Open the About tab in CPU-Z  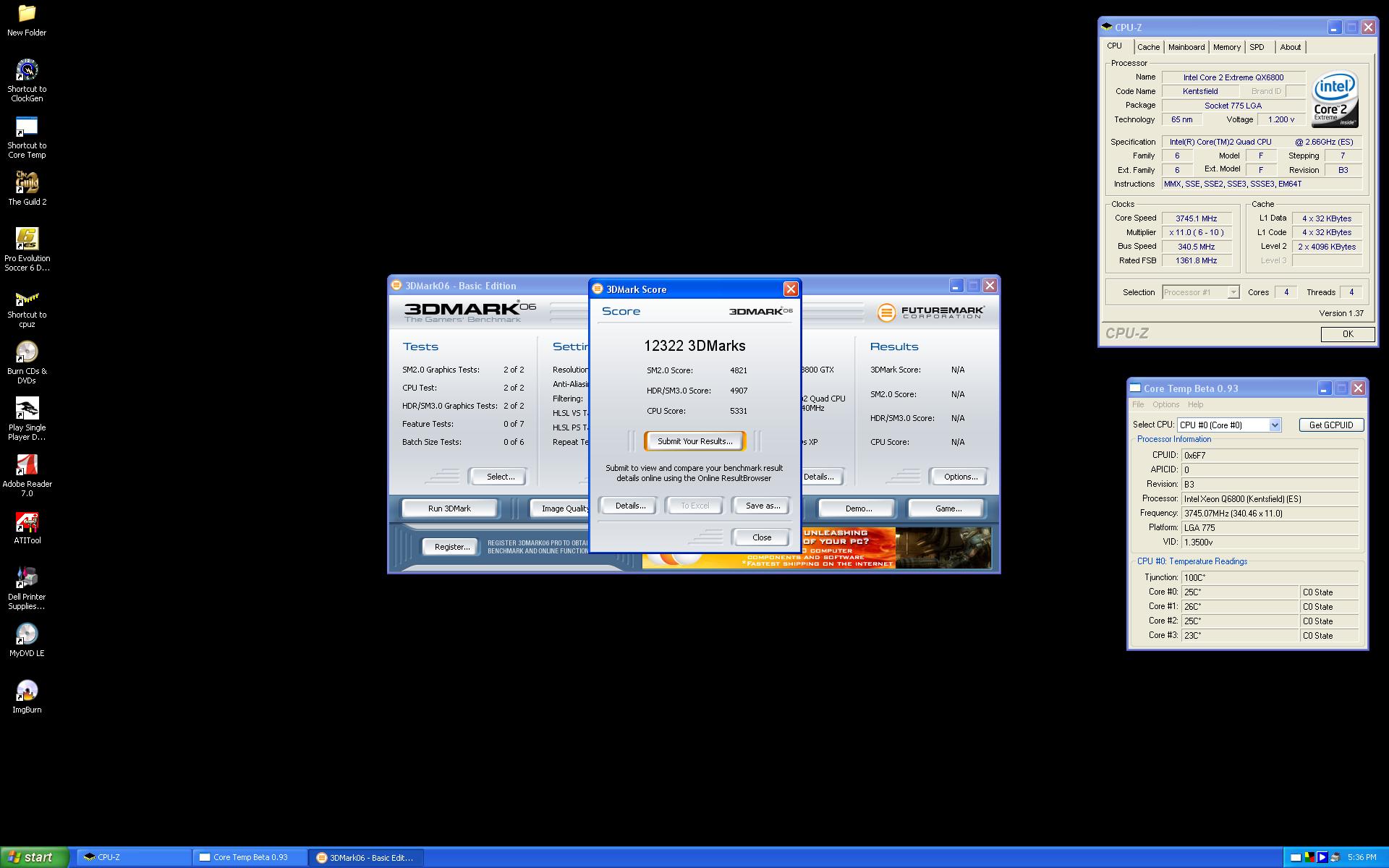tap(1291, 47)
